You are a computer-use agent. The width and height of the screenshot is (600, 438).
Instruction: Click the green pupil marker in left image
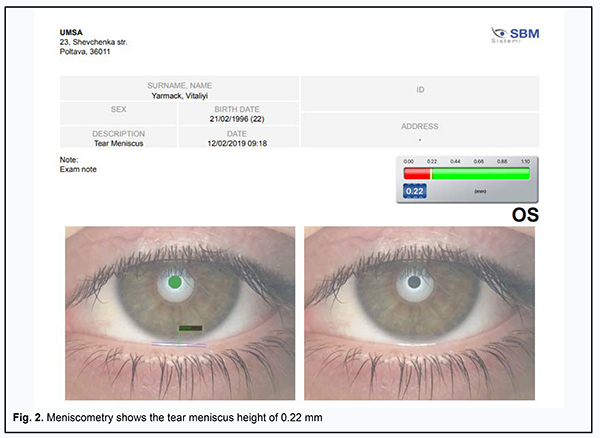[x=175, y=283]
